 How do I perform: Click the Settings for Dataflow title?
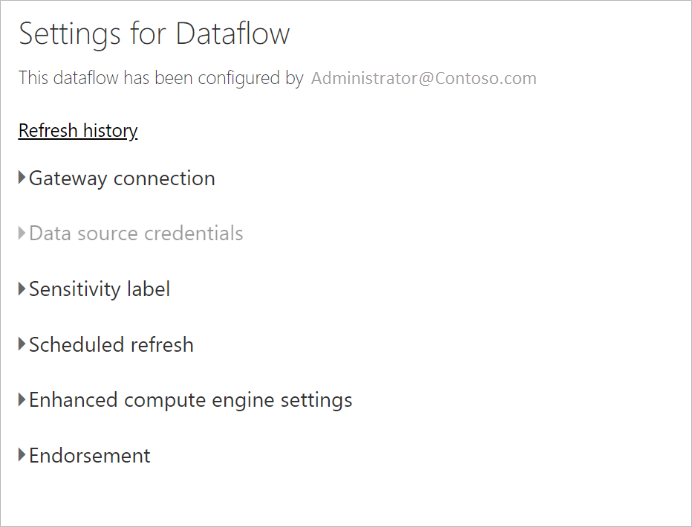pos(154,34)
